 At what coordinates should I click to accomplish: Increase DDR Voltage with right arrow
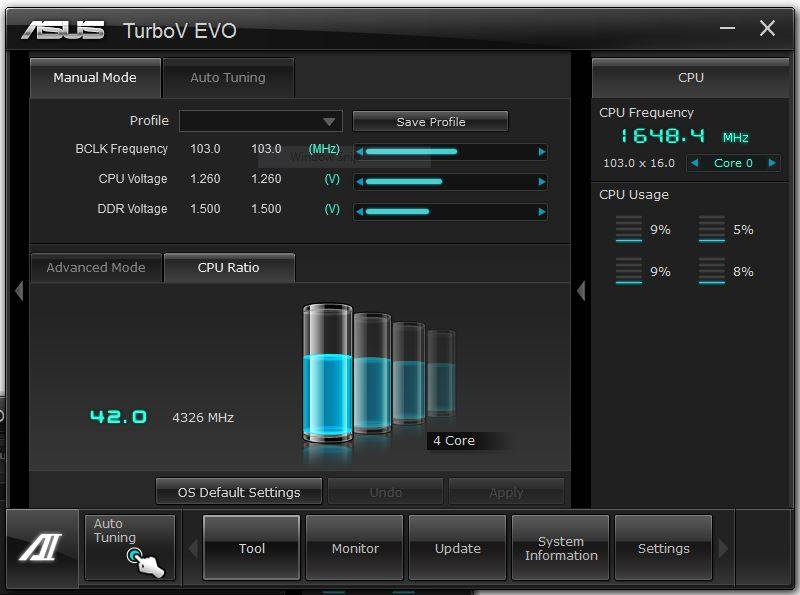(x=542, y=212)
